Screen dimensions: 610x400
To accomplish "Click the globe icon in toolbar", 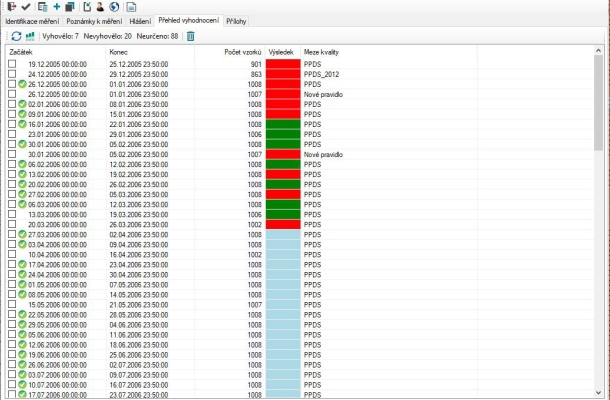I will pyautogui.click(x=114, y=6).
